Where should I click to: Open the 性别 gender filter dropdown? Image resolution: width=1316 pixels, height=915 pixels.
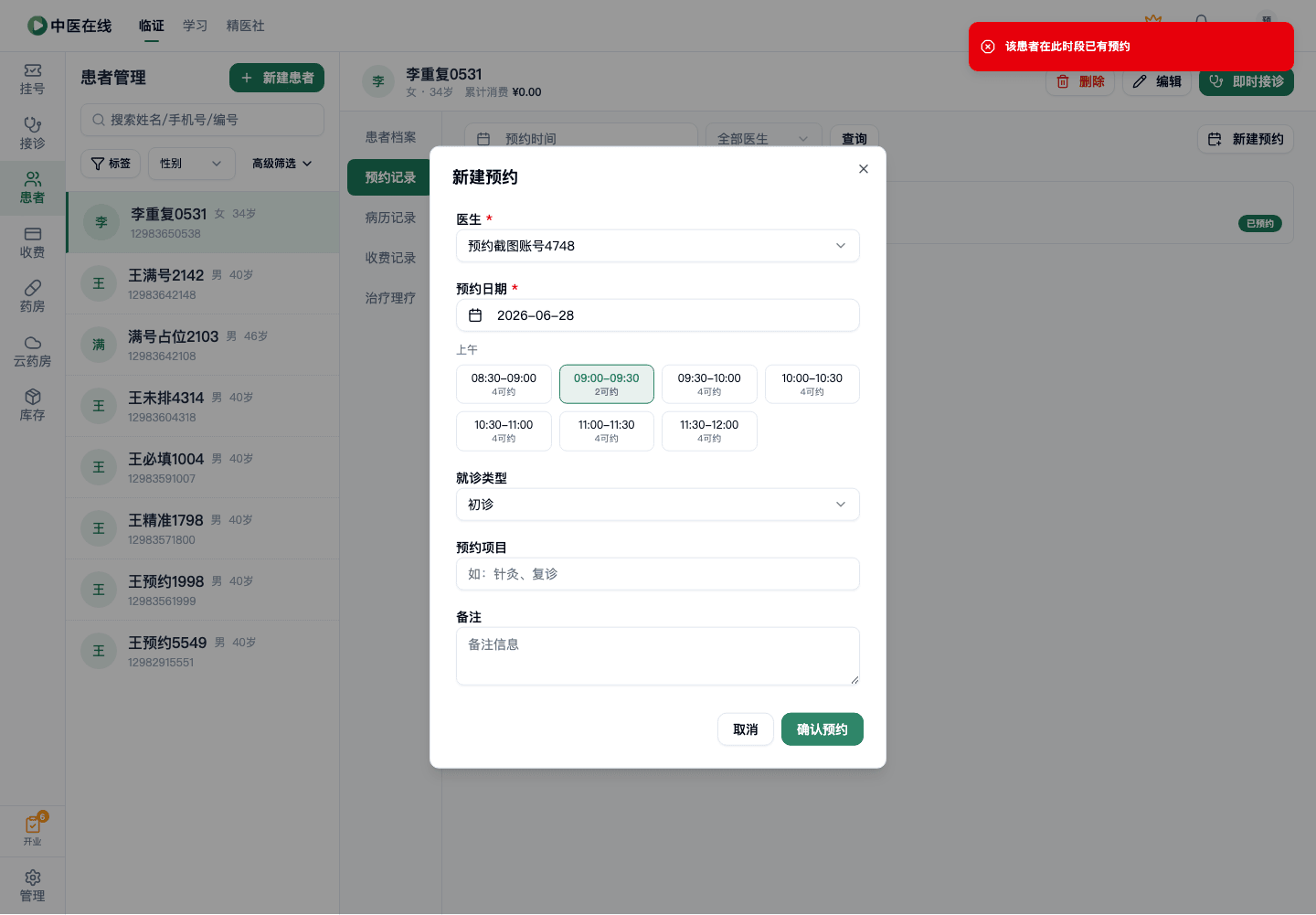click(x=191, y=164)
